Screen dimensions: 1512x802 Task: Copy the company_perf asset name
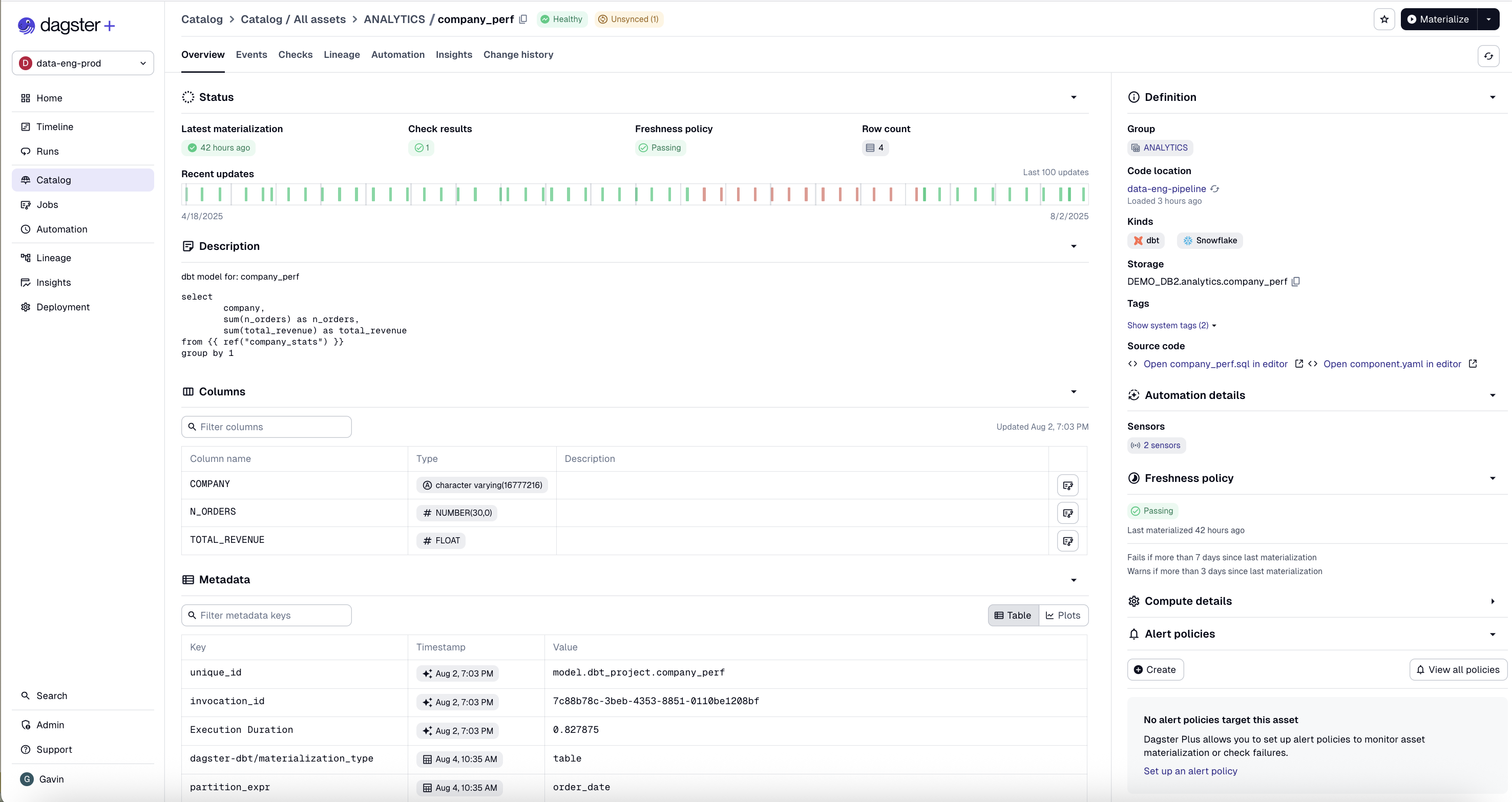(x=523, y=19)
